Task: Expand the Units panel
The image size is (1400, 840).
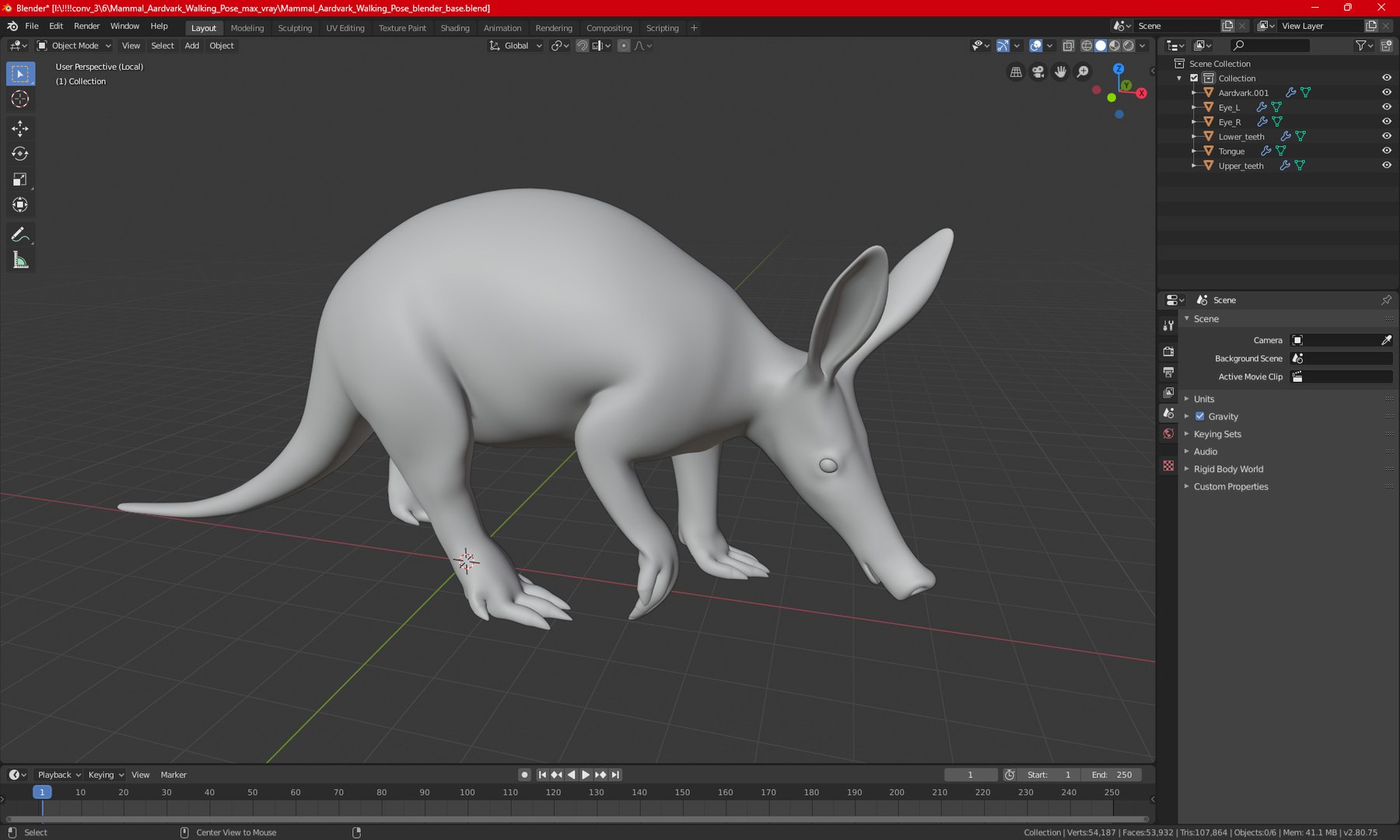Action: pyautogui.click(x=1203, y=399)
